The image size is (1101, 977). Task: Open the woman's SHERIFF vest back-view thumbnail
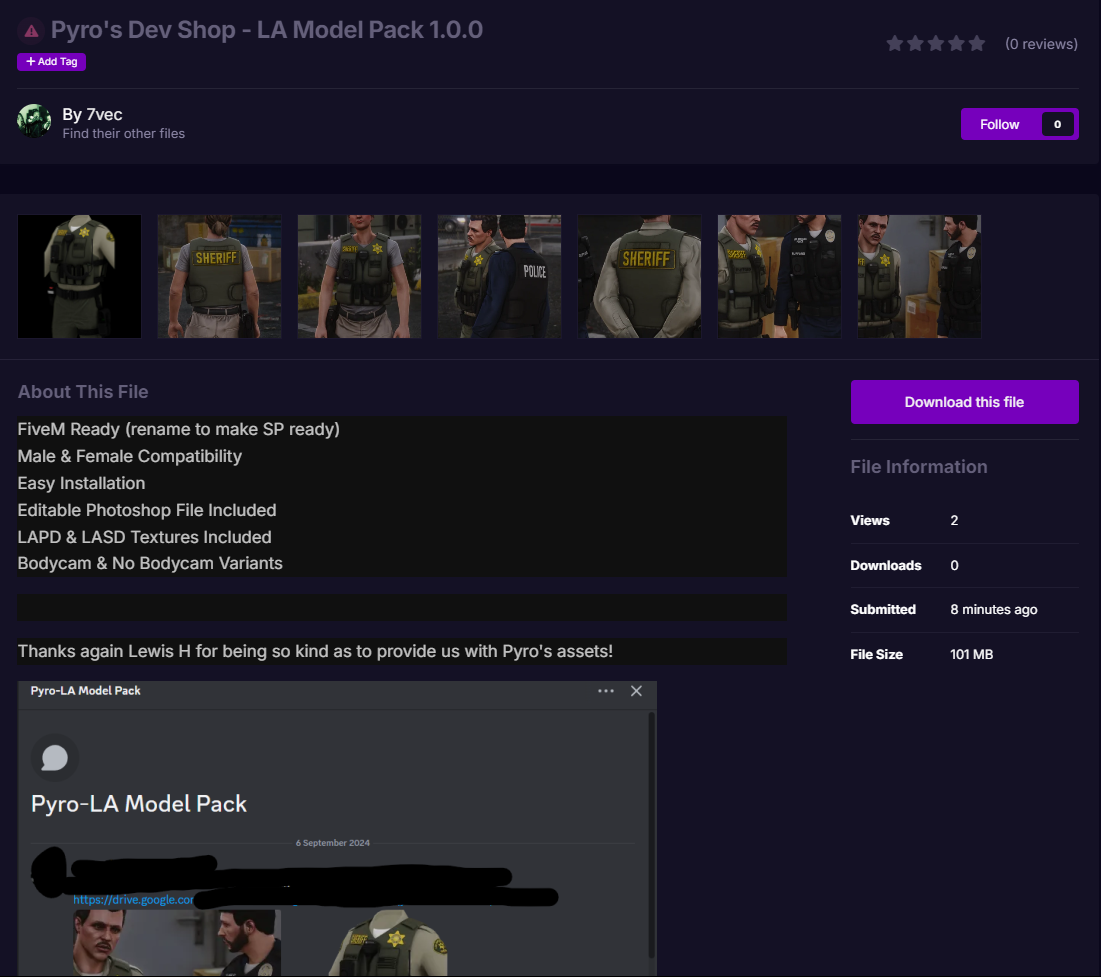[x=219, y=276]
